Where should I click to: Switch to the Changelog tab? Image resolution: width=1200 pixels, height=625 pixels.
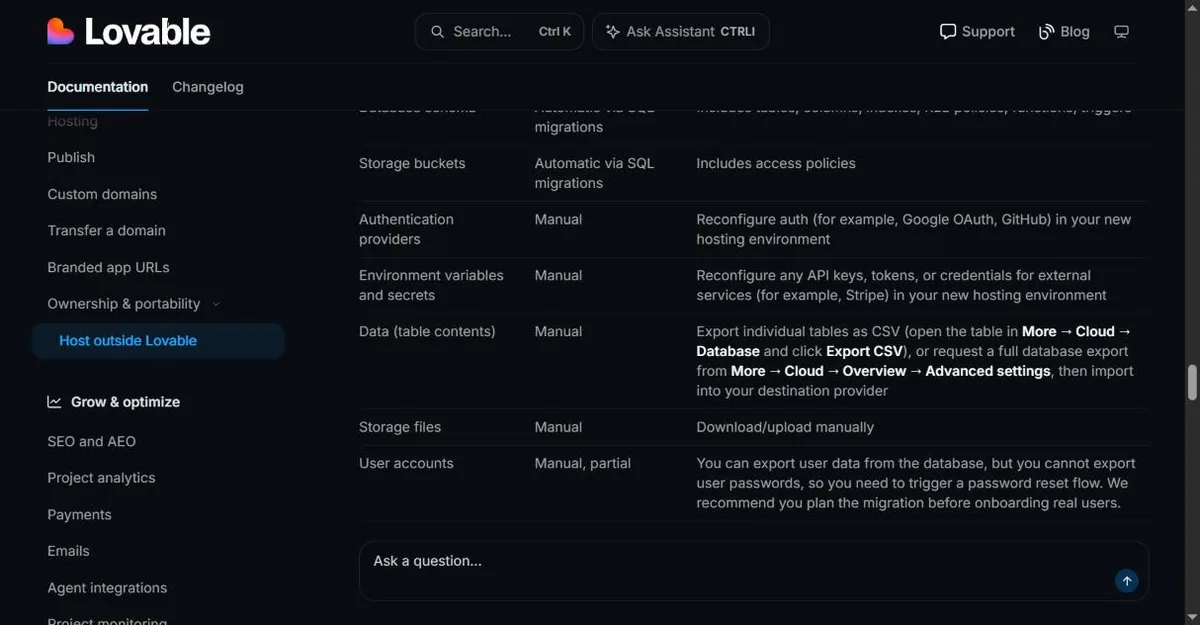tap(208, 87)
